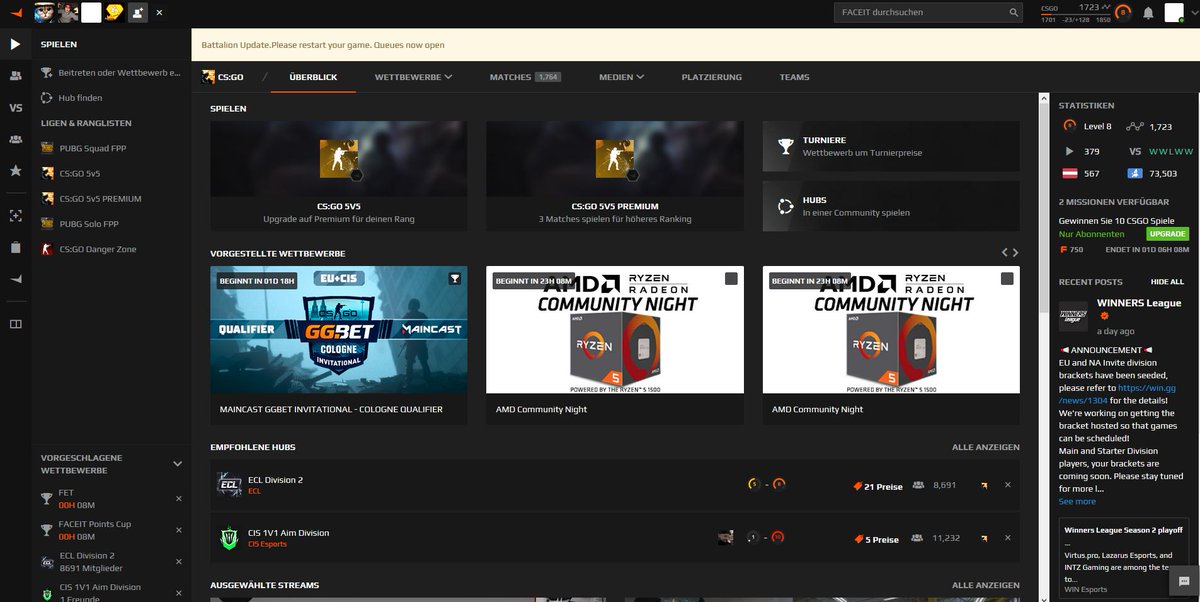Click '21 Preise' tag on ECL row
1200x602 pixels.
(x=878, y=486)
